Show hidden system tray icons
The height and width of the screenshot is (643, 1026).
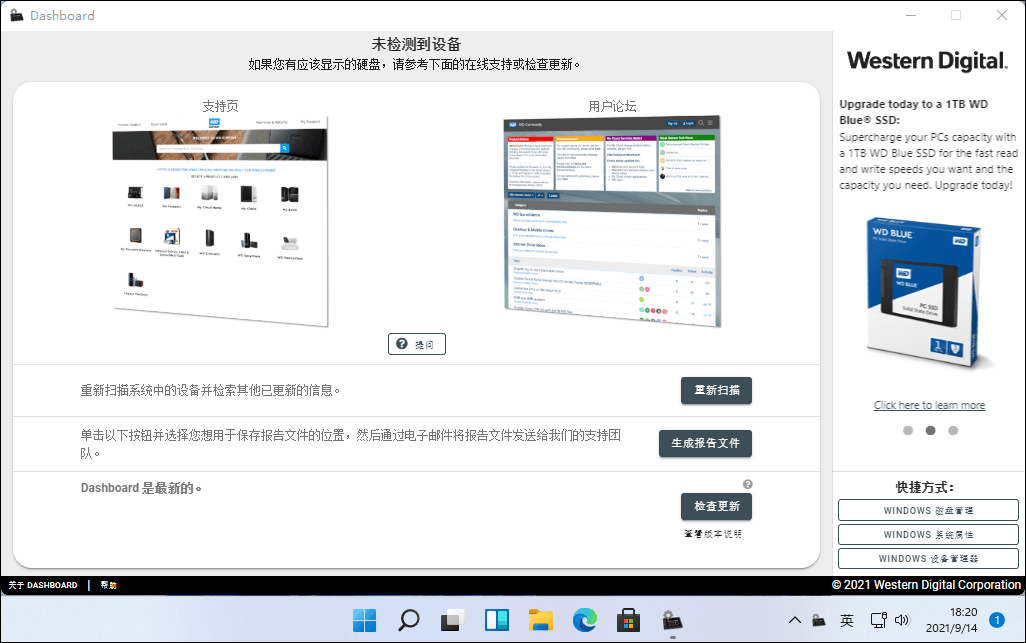[794, 620]
